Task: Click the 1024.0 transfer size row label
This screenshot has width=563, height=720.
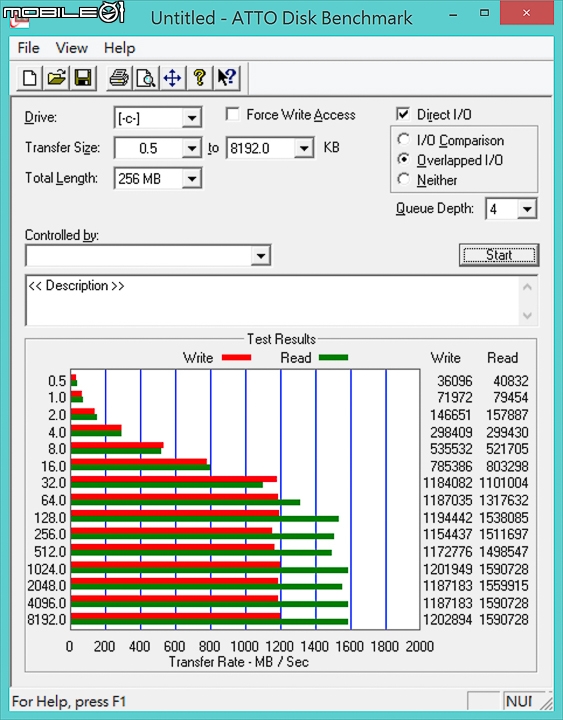Action: pos(47,569)
